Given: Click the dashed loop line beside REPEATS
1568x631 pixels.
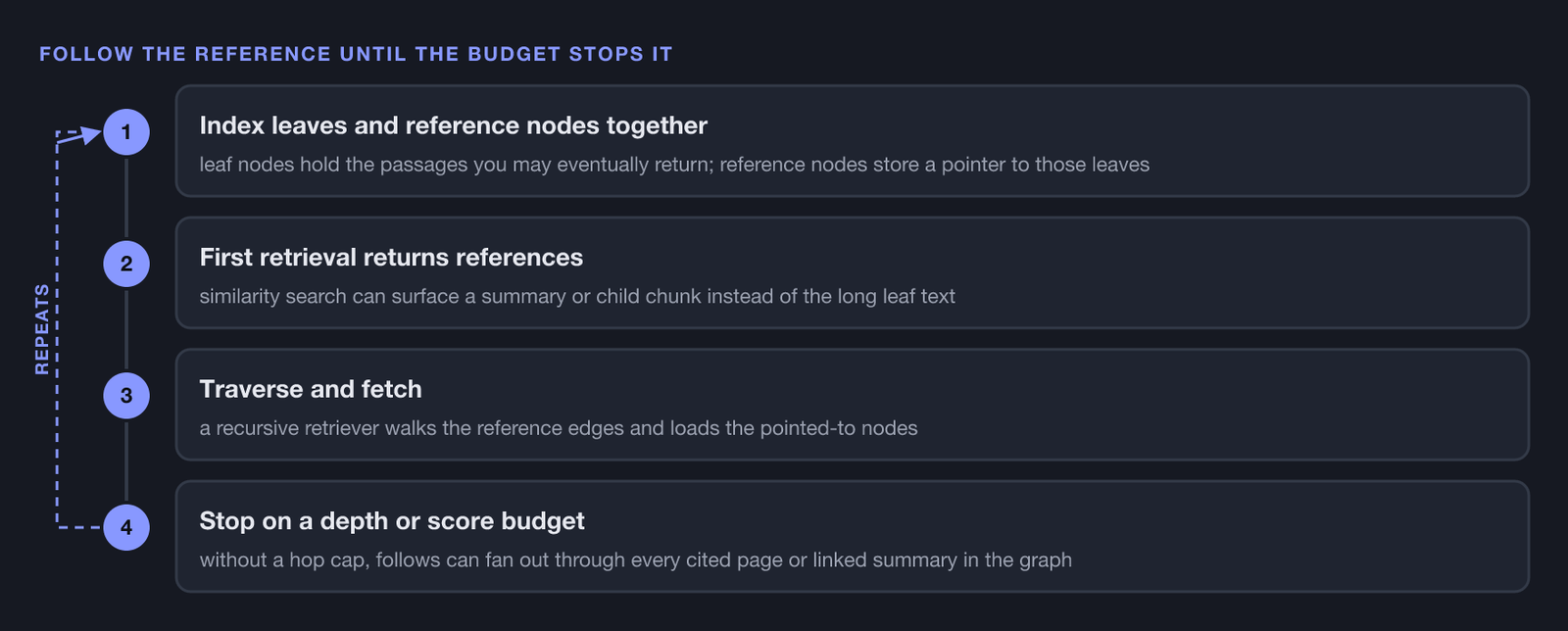Looking at the screenshot, I should point(57,329).
